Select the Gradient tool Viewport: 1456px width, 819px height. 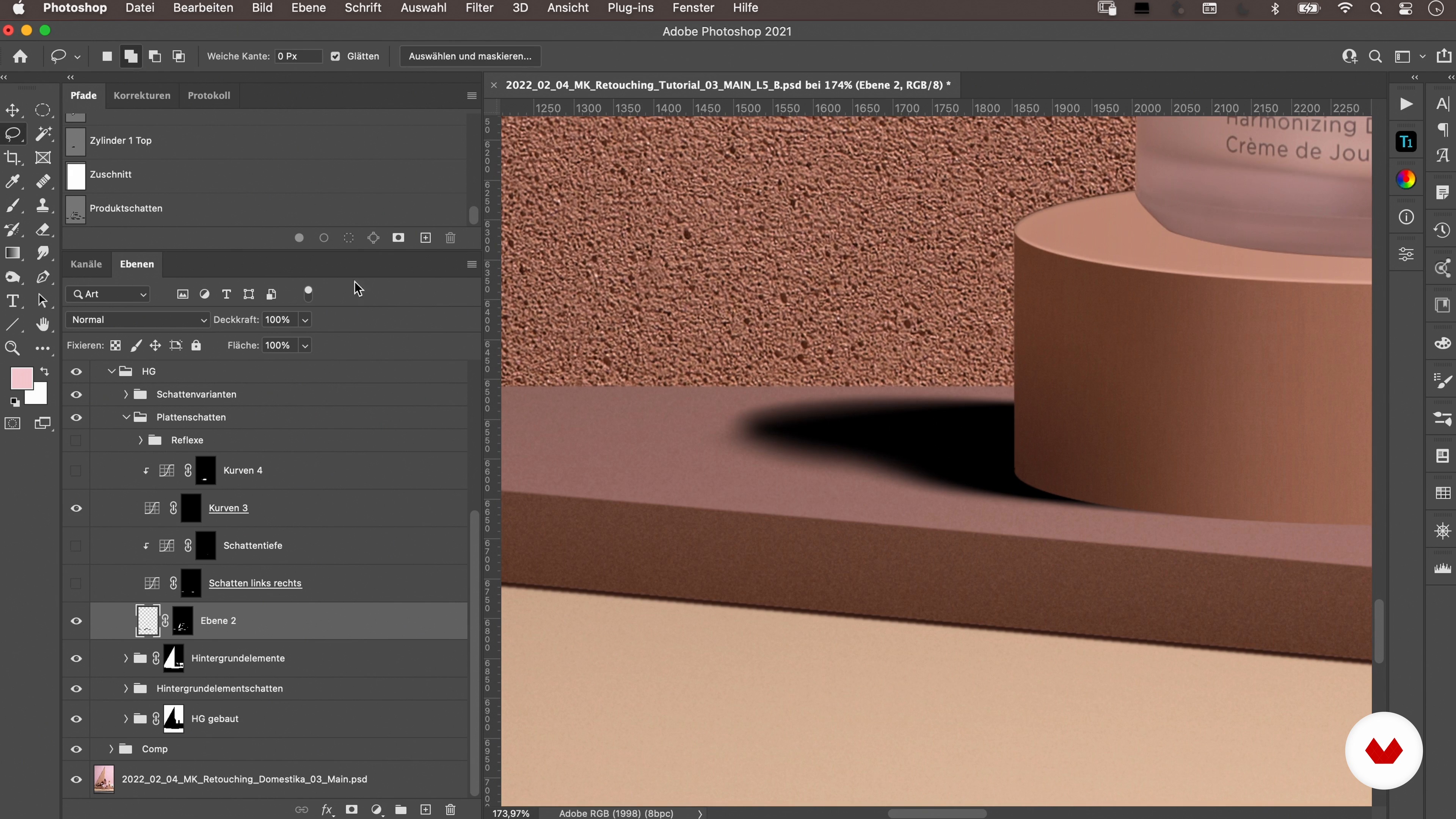pos(13,253)
